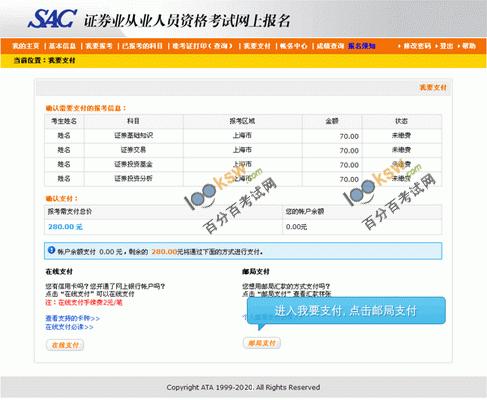Click the 金额 column header

[332, 121]
